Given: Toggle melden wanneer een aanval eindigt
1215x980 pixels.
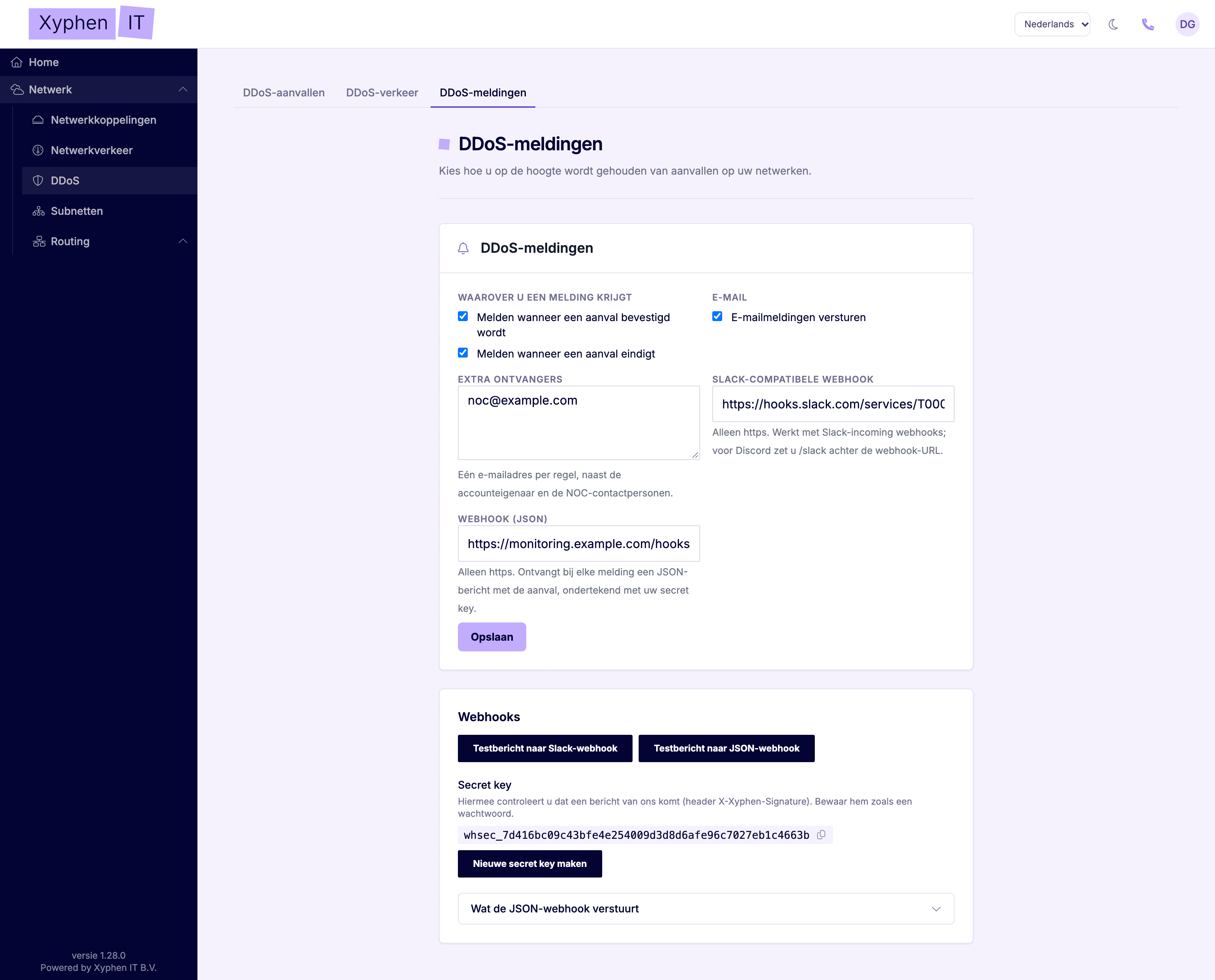Looking at the screenshot, I should pos(463,353).
